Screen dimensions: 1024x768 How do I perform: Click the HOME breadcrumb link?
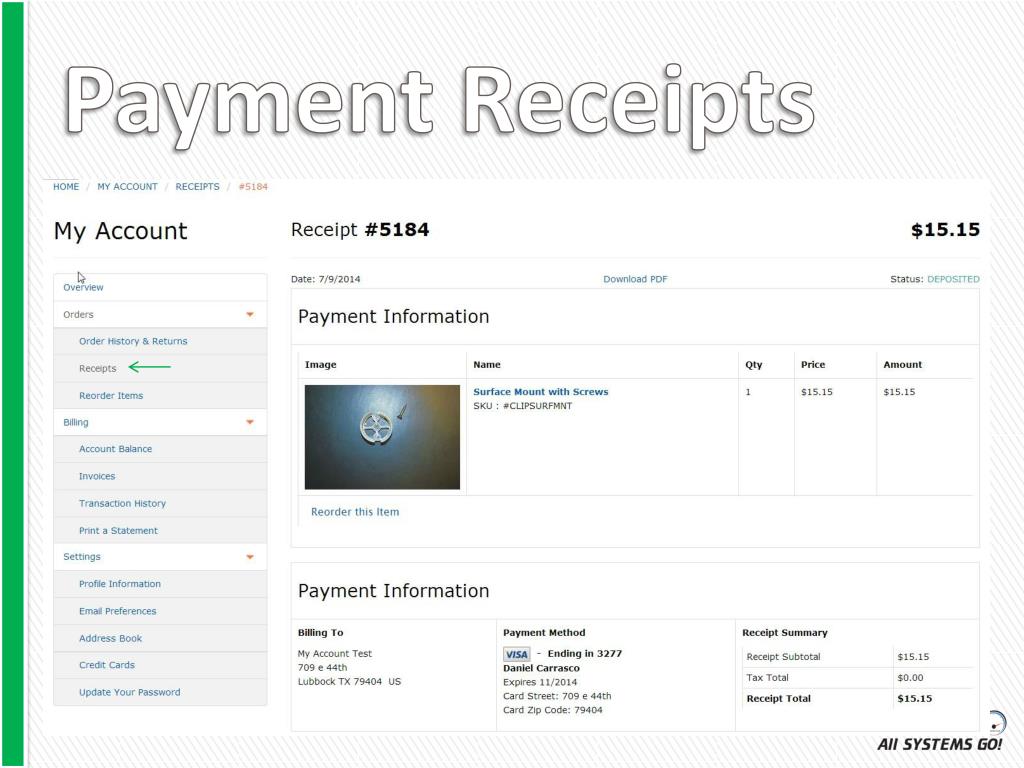coord(66,187)
